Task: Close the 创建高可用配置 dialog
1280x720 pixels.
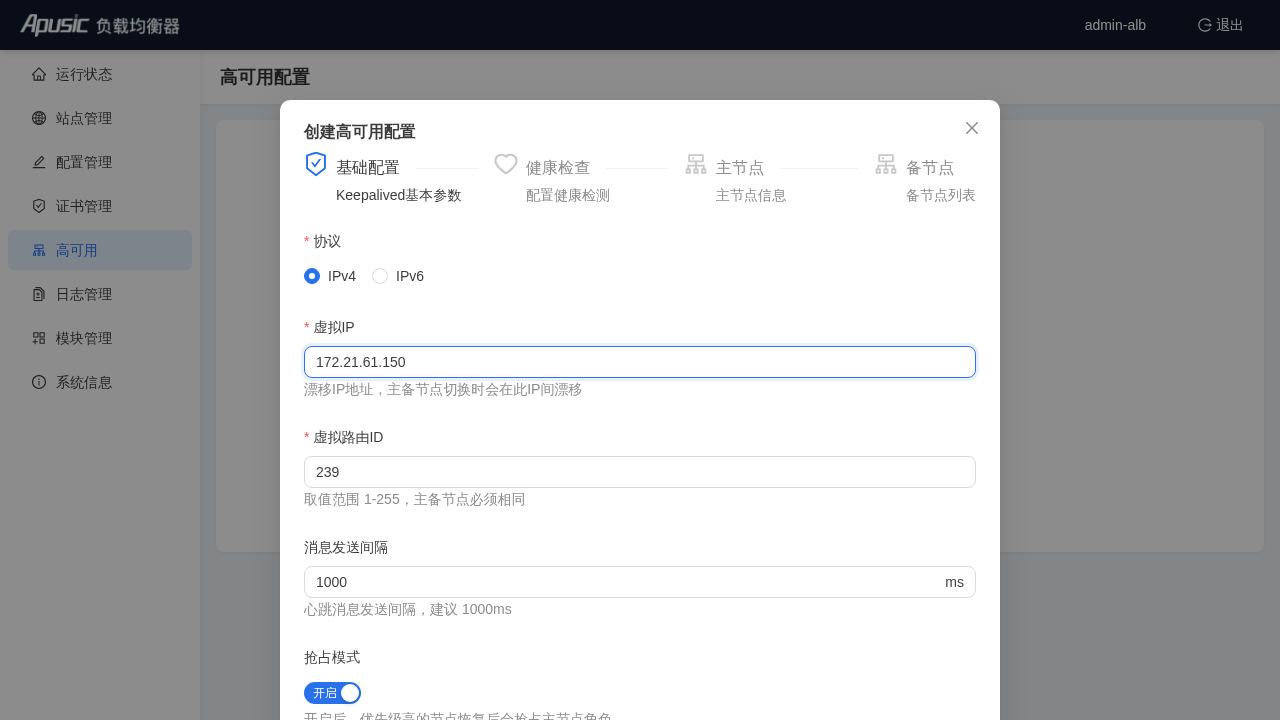Action: pos(972,128)
